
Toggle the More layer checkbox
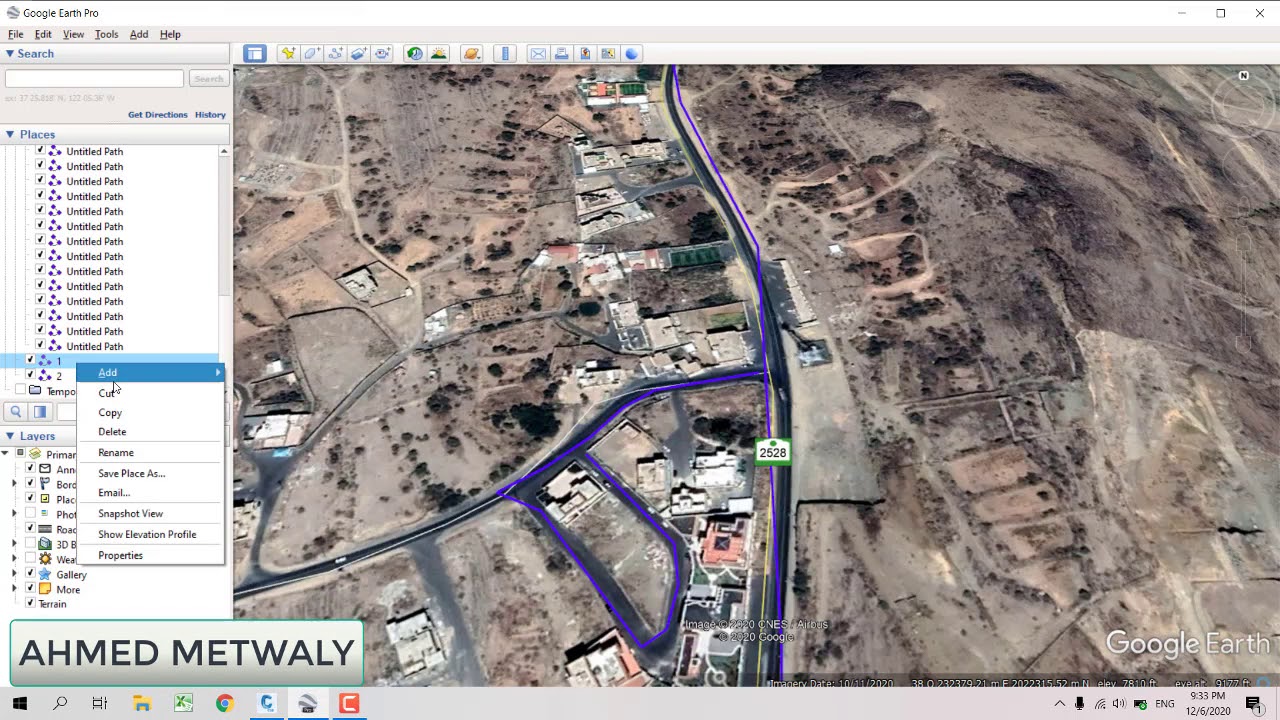(30, 589)
